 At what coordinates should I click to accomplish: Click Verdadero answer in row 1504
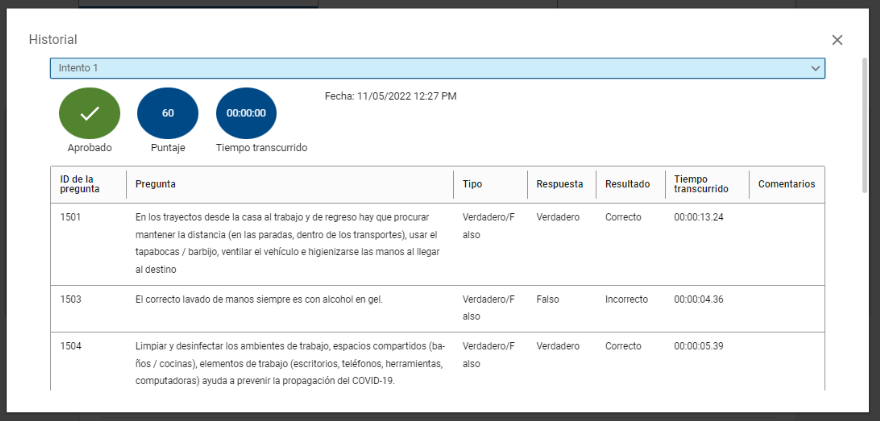pyautogui.click(x=558, y=346)
